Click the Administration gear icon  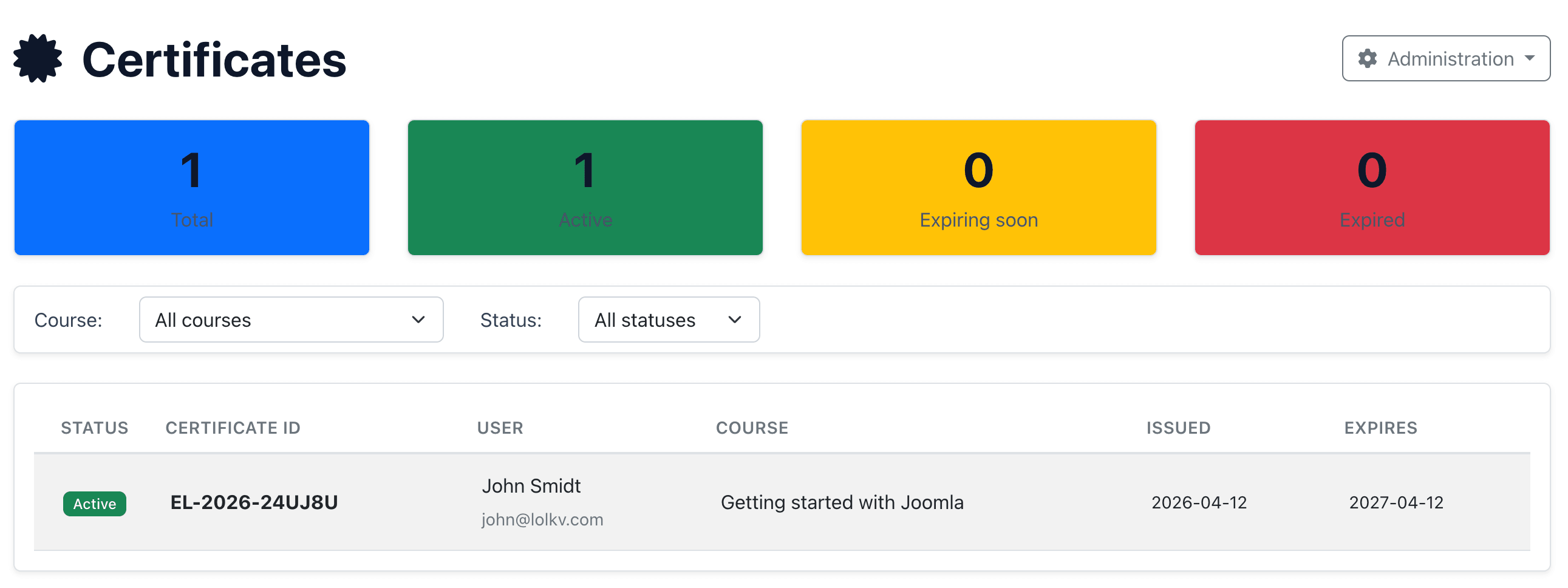(x=1367, y=58)
